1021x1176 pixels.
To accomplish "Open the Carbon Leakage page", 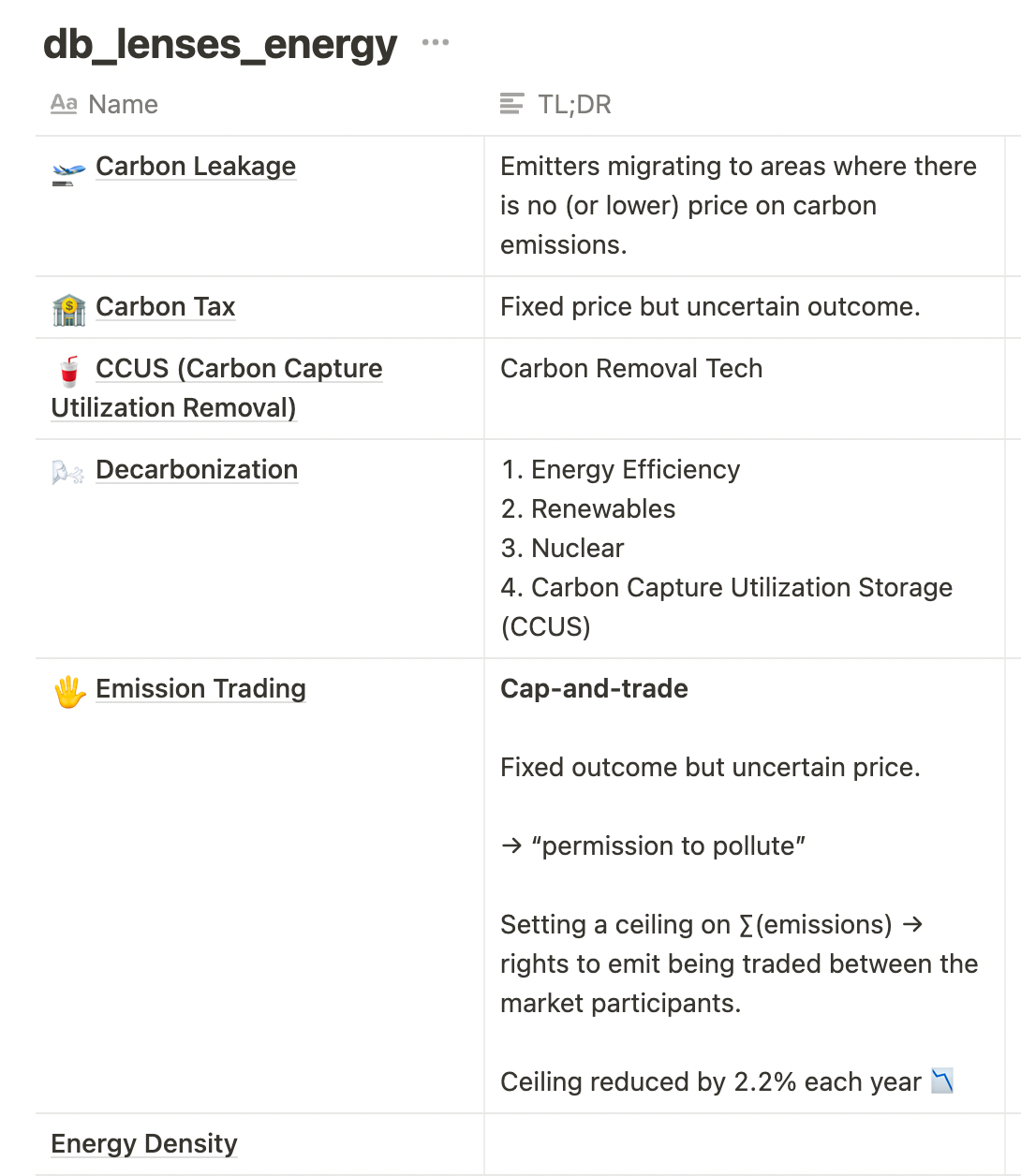I will 196,167.
